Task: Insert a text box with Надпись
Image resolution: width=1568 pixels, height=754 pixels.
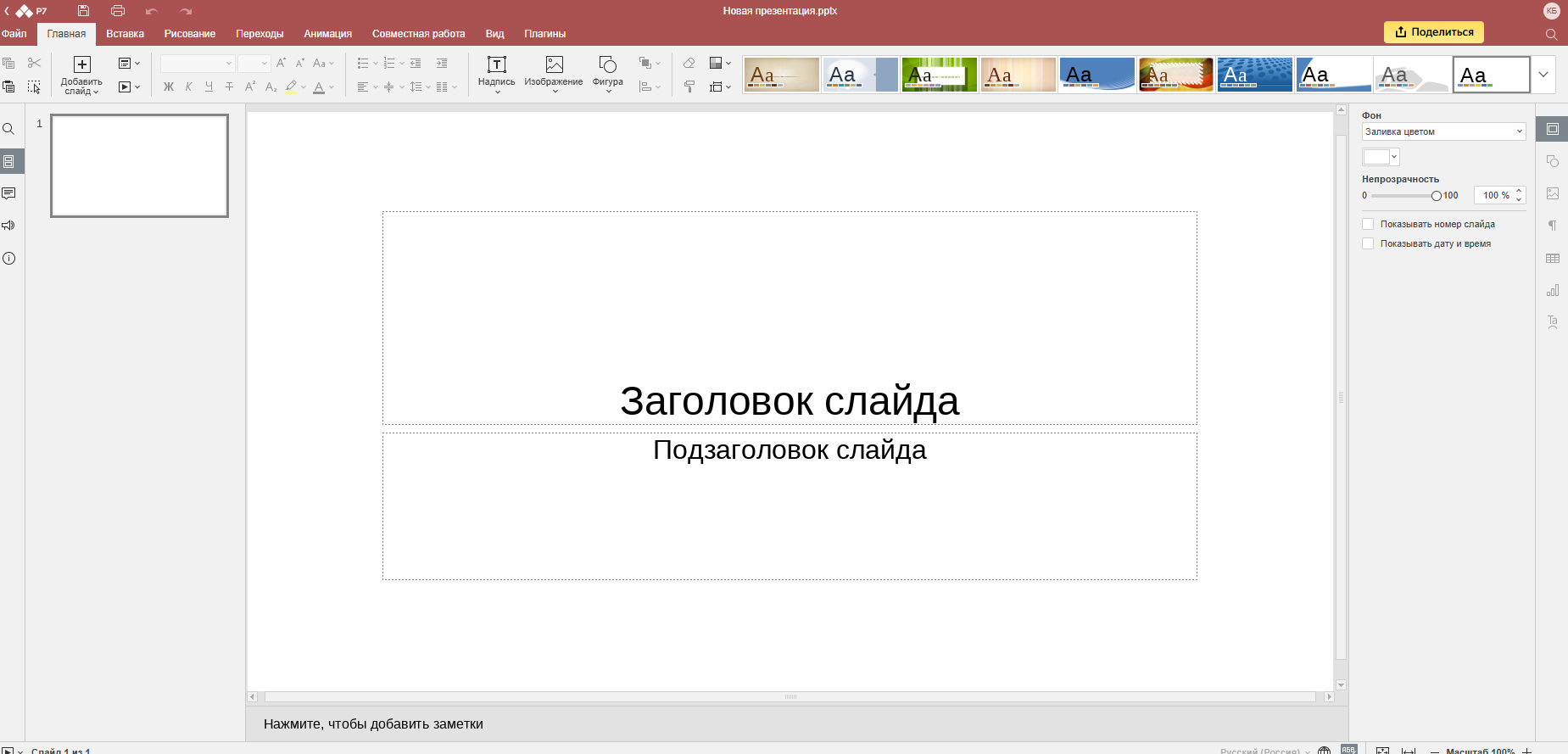Action: tap(496, 75)
